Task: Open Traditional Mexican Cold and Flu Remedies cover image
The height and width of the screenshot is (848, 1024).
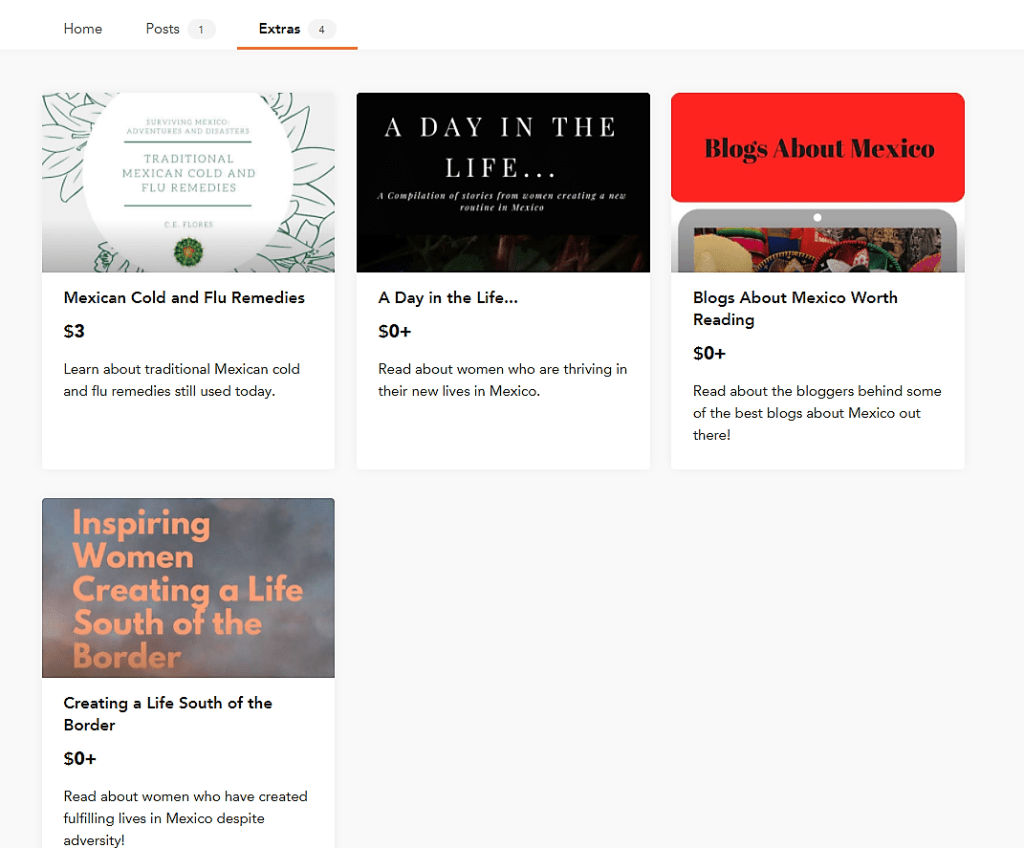Action: pyautogui.click(x=188, y=182)
